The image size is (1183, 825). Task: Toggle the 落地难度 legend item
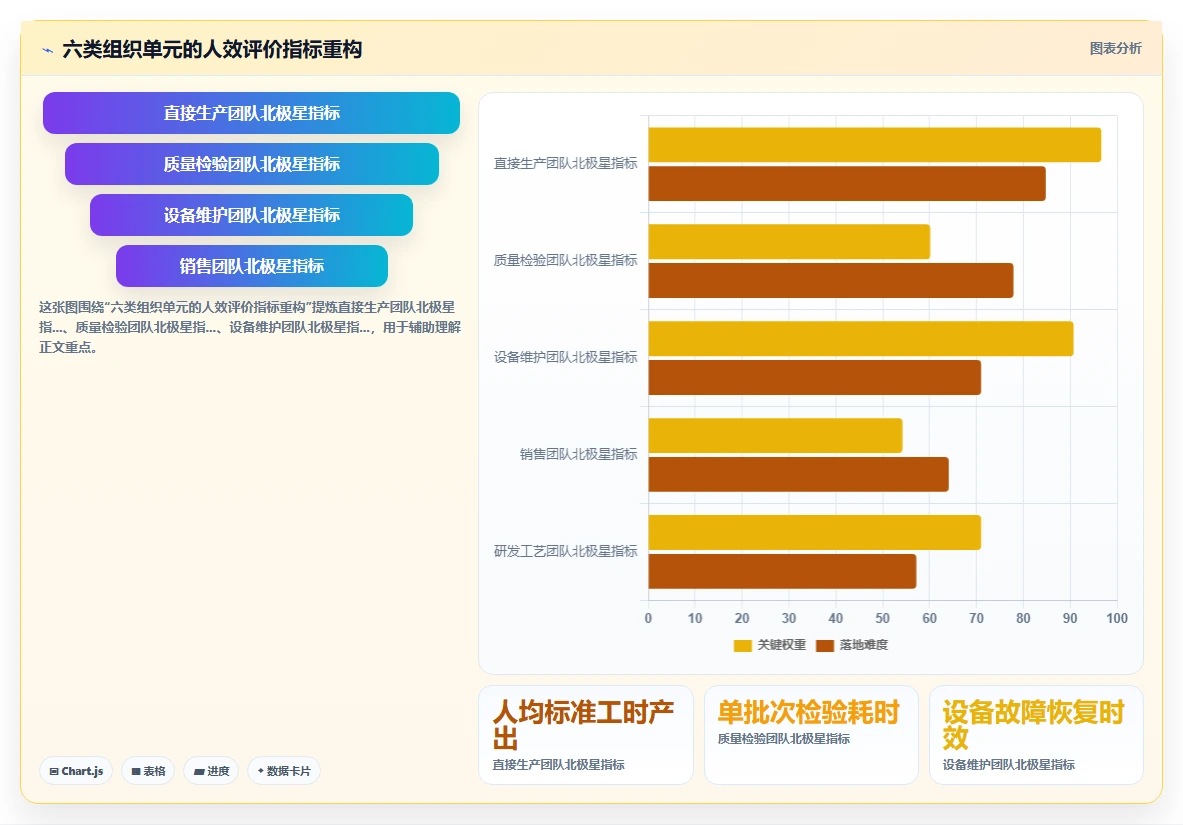tap(852, 645)
